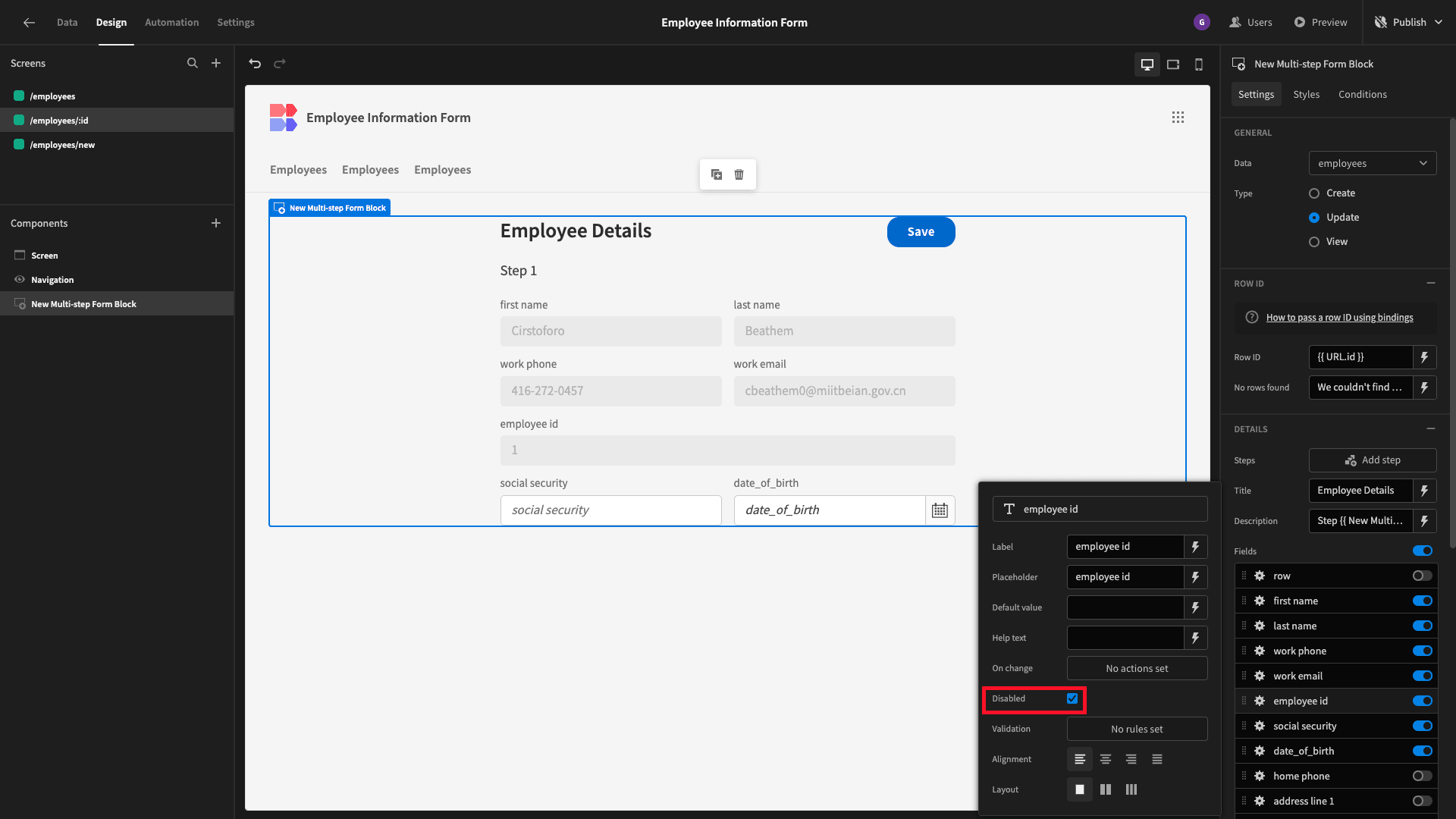Screen dimensions: 1456x819
Task: Enable the home phone field toggle
Action: 1423,777
